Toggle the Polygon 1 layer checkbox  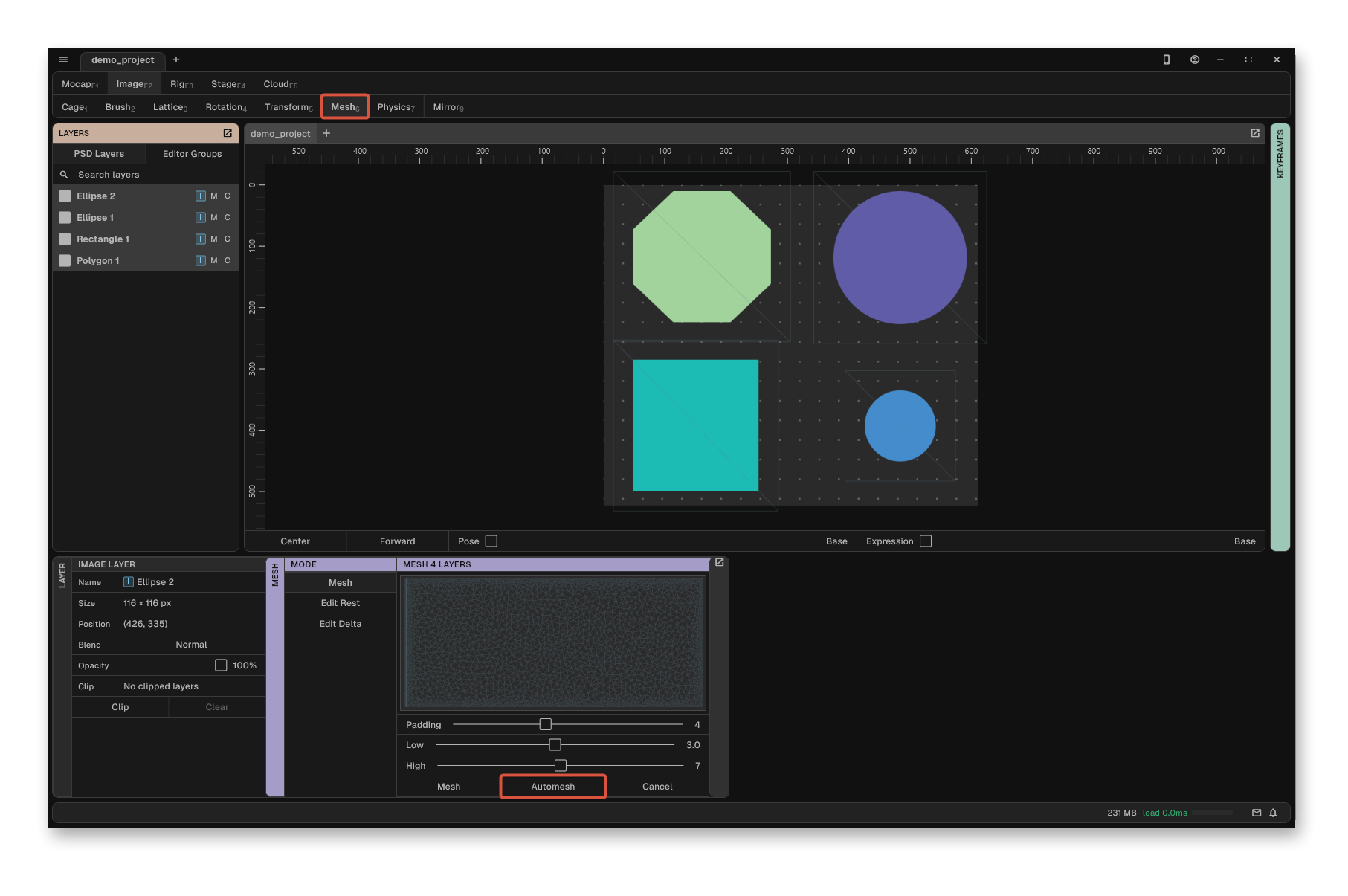[65, 261]
